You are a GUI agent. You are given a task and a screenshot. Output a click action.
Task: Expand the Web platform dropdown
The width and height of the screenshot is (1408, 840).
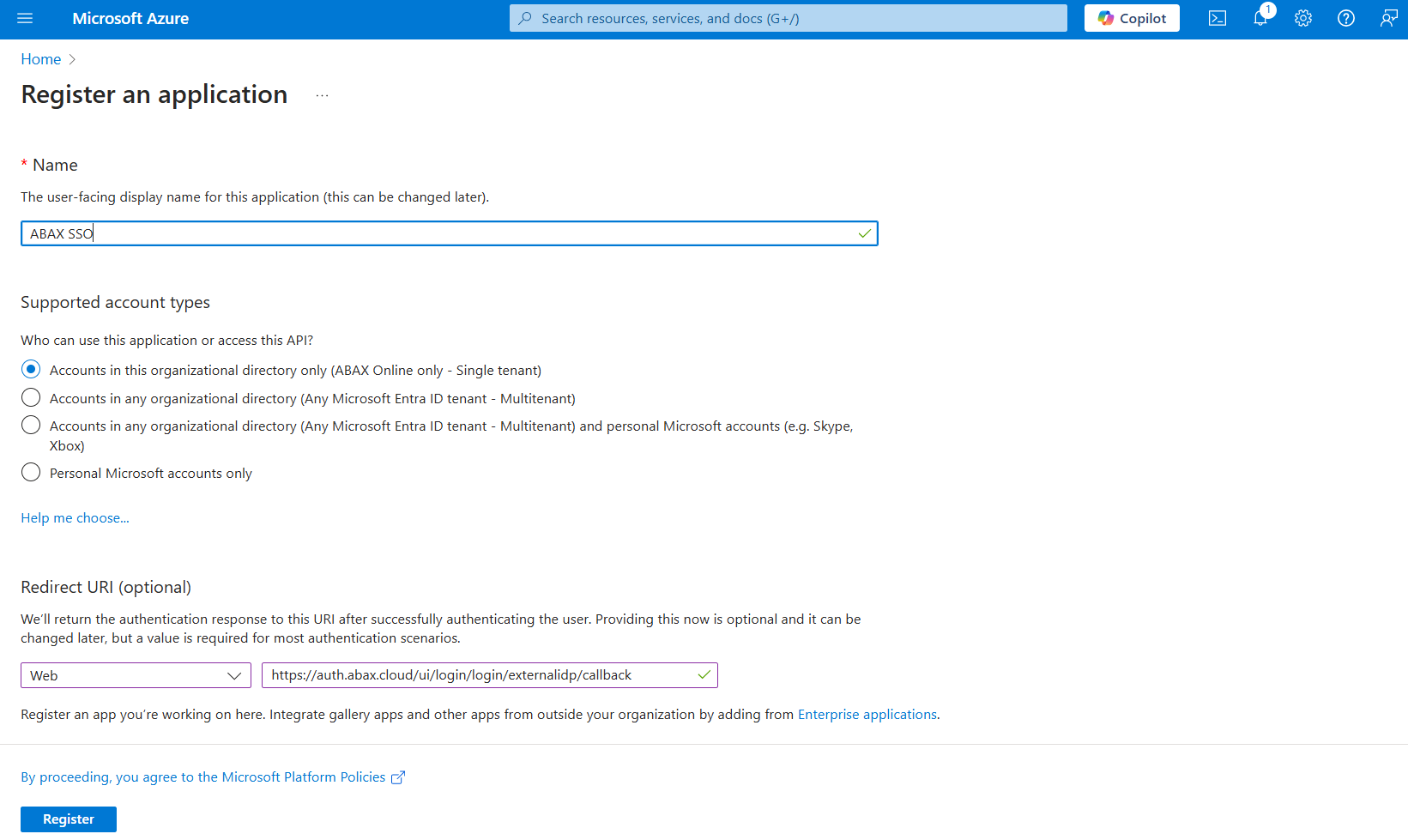(136, 675)
